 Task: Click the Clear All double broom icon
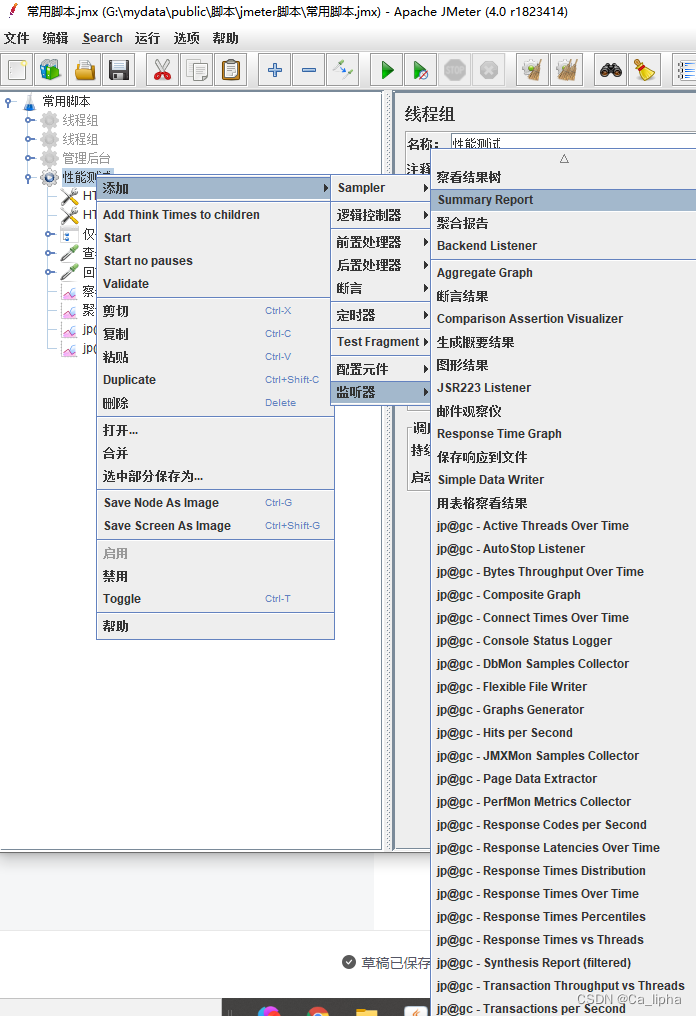[x=566, y=69]
